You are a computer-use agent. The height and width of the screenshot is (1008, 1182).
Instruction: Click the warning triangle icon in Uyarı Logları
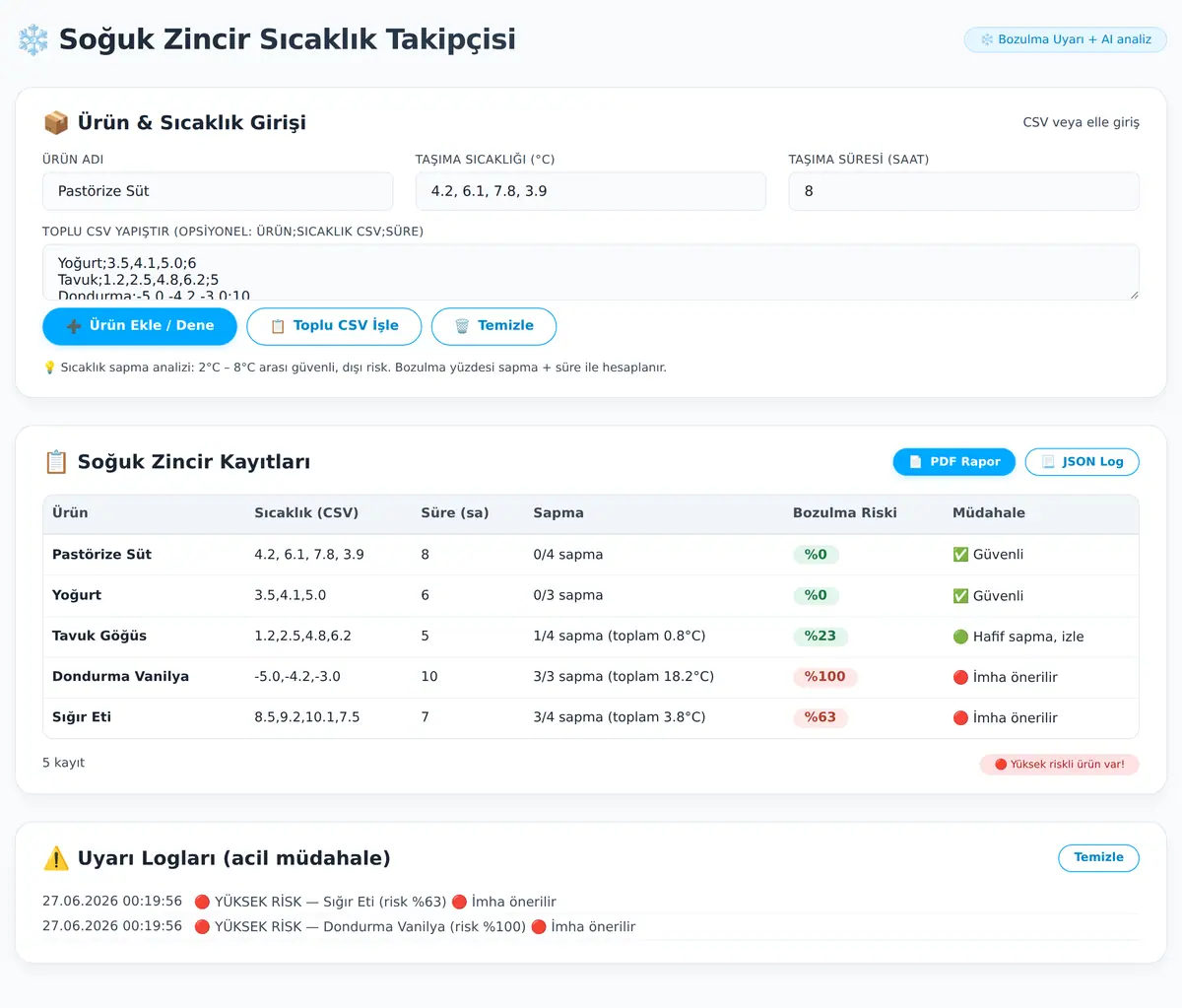pos(56,858)
